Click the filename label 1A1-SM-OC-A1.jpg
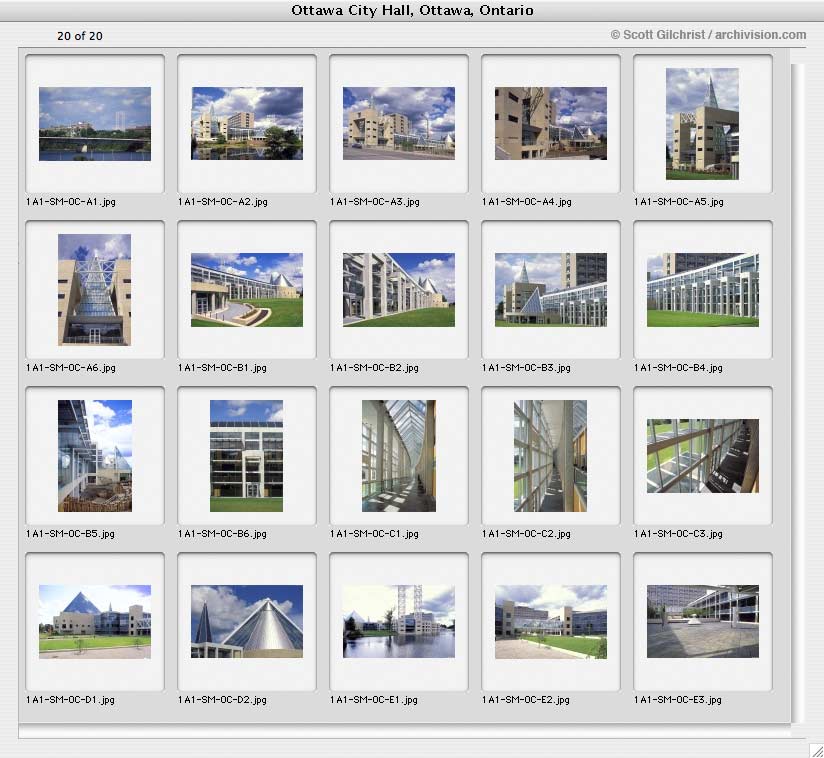The height and width of the screenshot is (758, 824). [71, 202]
